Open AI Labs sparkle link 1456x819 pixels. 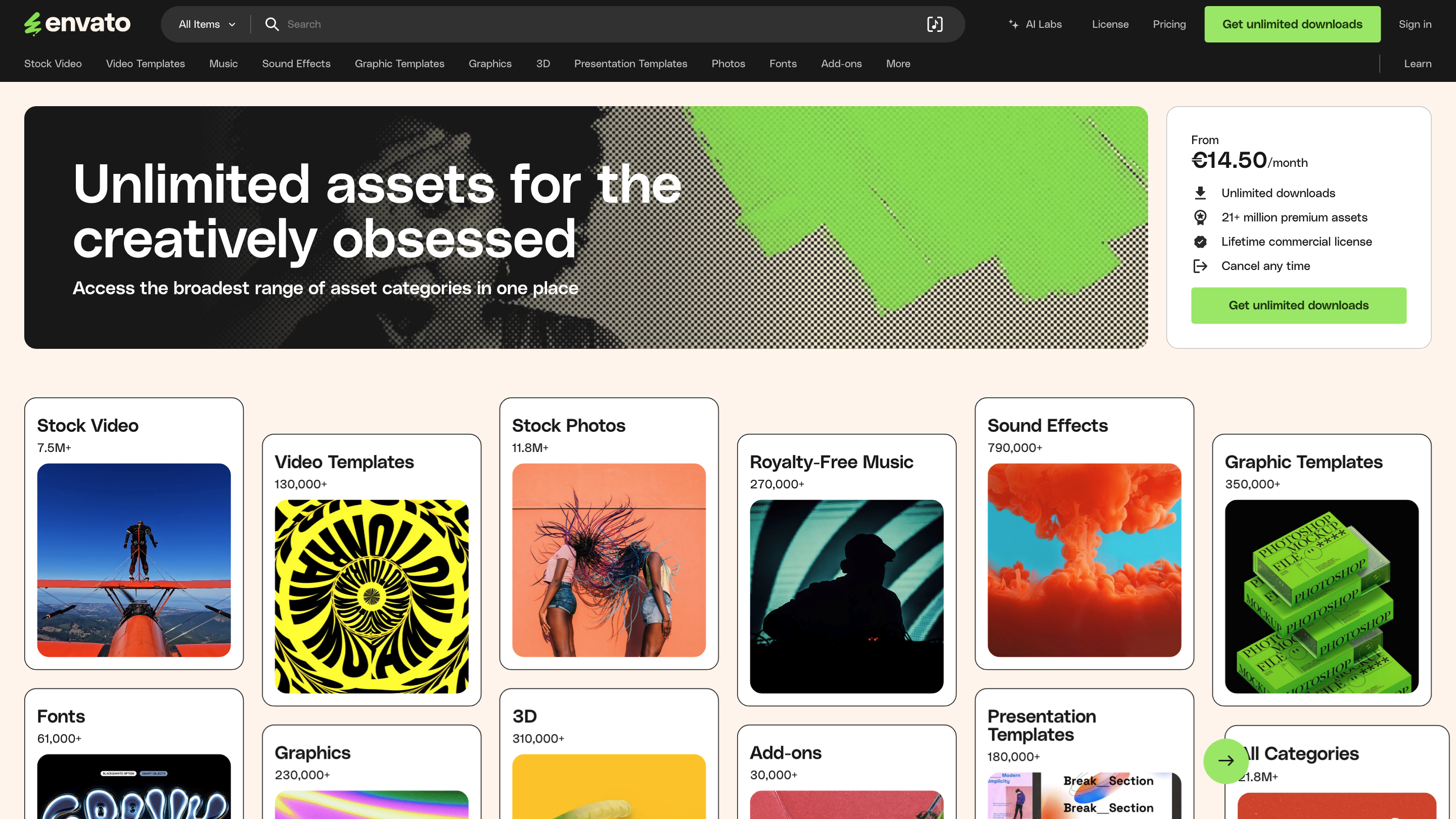(x=1035, y=24)
